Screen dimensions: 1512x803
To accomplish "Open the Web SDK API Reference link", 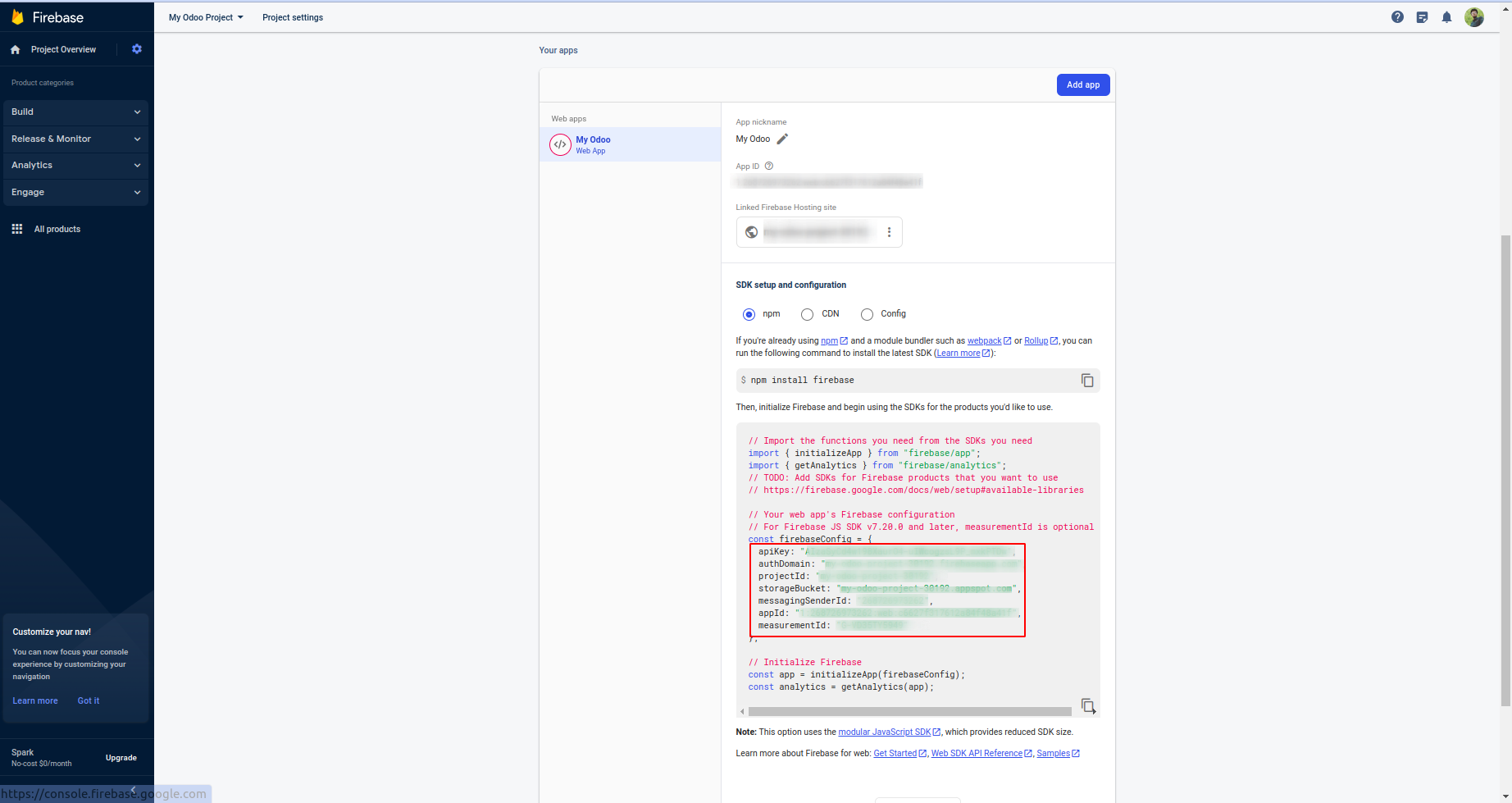I will [x=981, y=754].
